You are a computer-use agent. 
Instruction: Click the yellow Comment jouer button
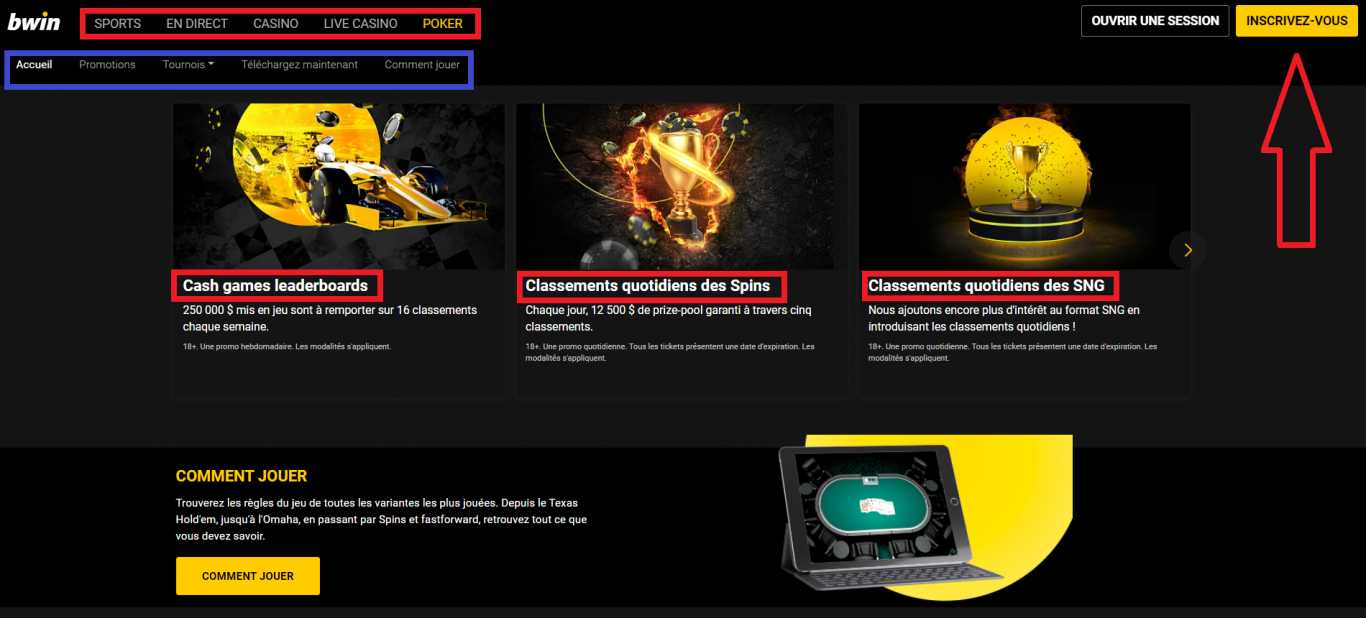coord(248,576)
